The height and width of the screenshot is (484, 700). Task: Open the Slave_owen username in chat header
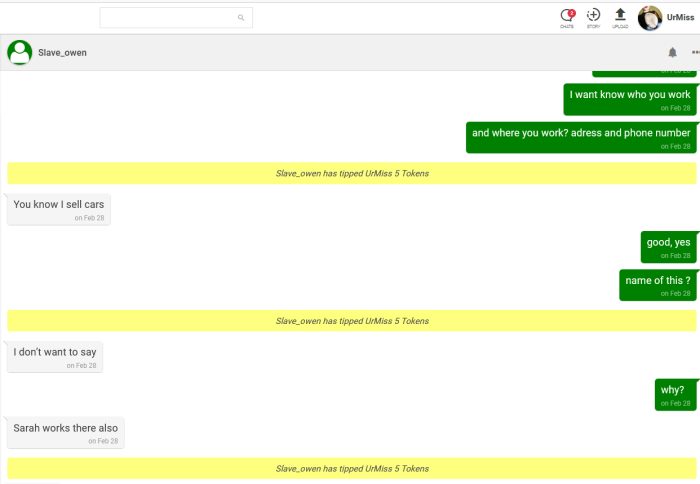(x=62, y=52)
